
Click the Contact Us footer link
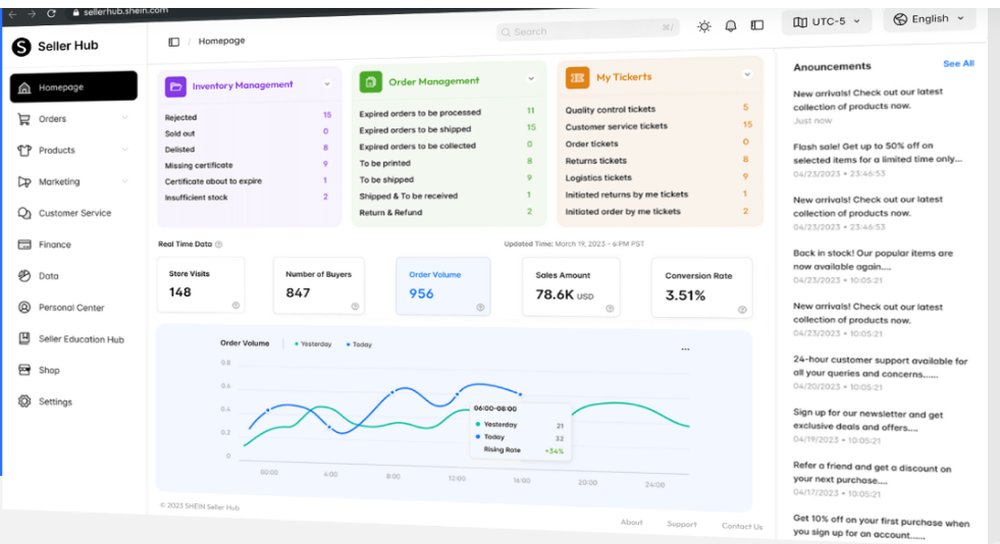click(742, 526)
